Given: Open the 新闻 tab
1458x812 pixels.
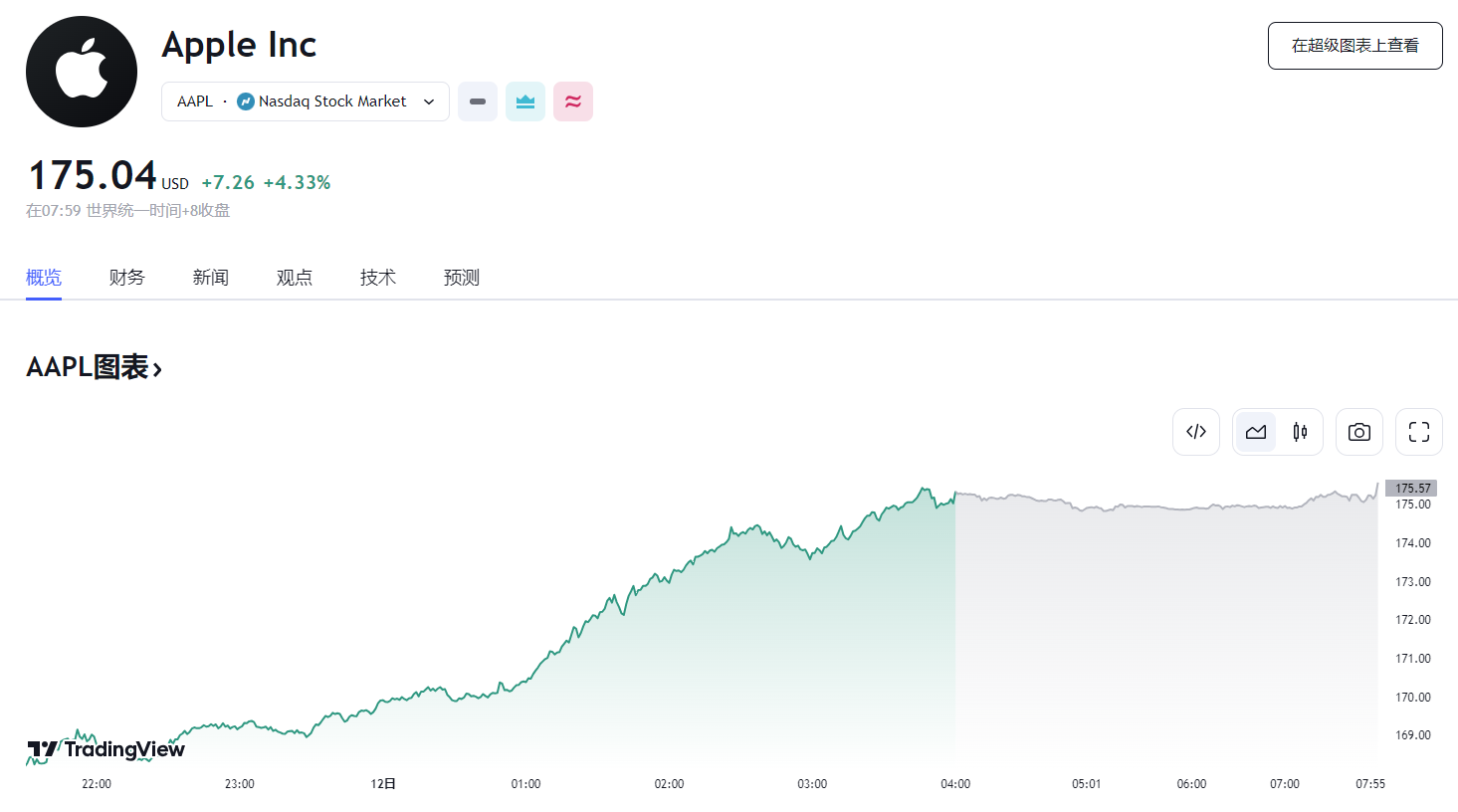Looking at the screenshot, I should (211, 278).
